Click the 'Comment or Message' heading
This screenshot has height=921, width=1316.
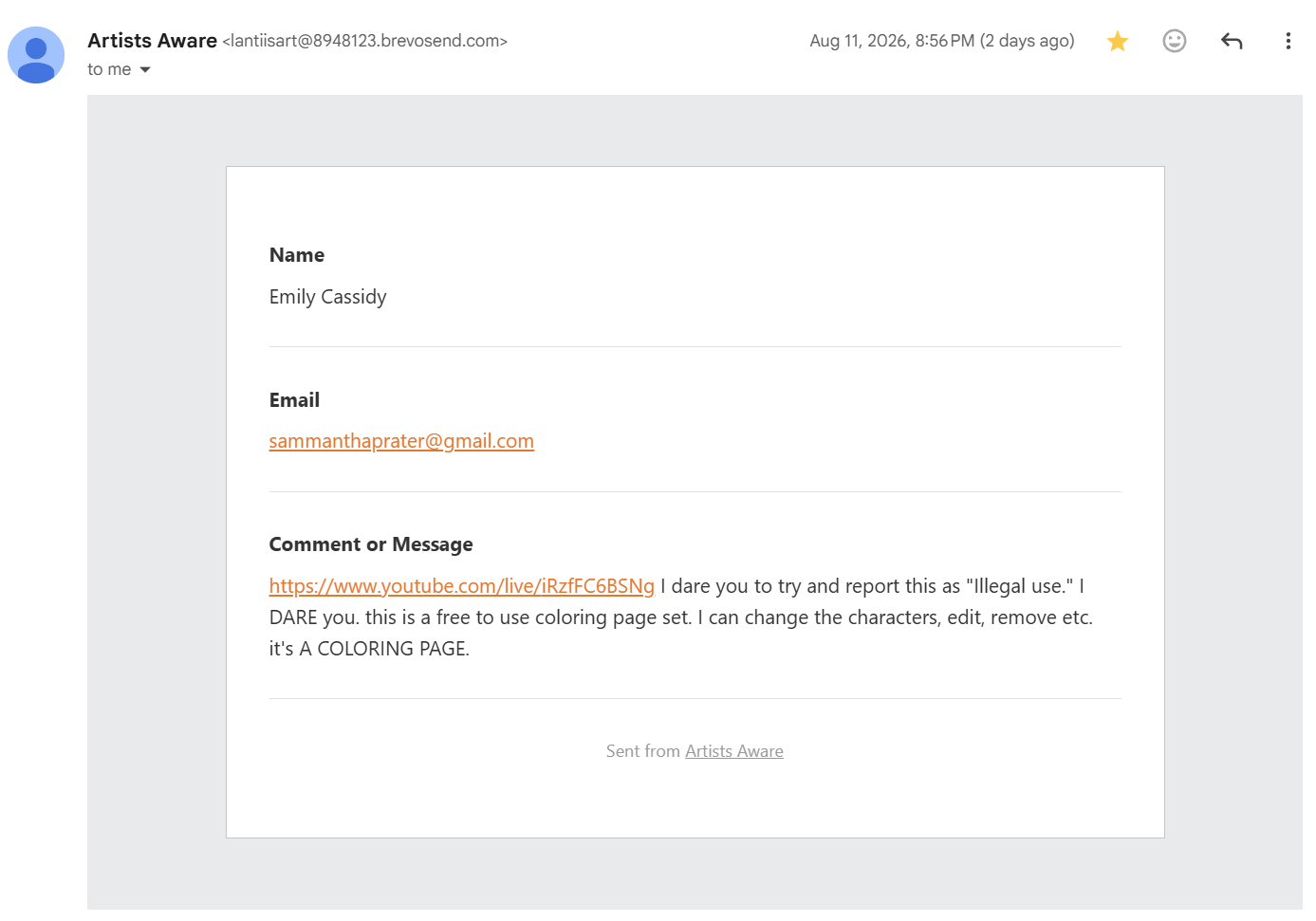tap(371, 544)
